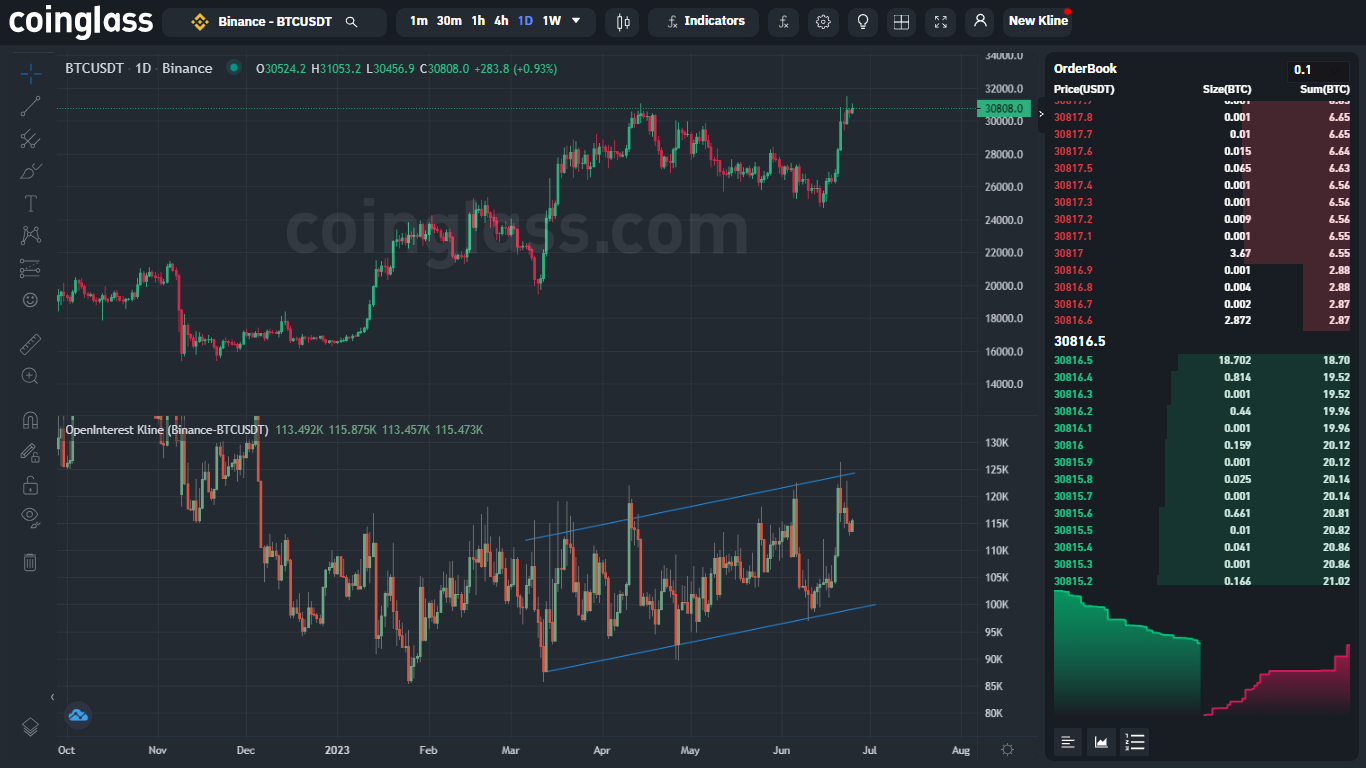Open the Binance - BTCUSDT symbol selector

[x=274, y=21]
